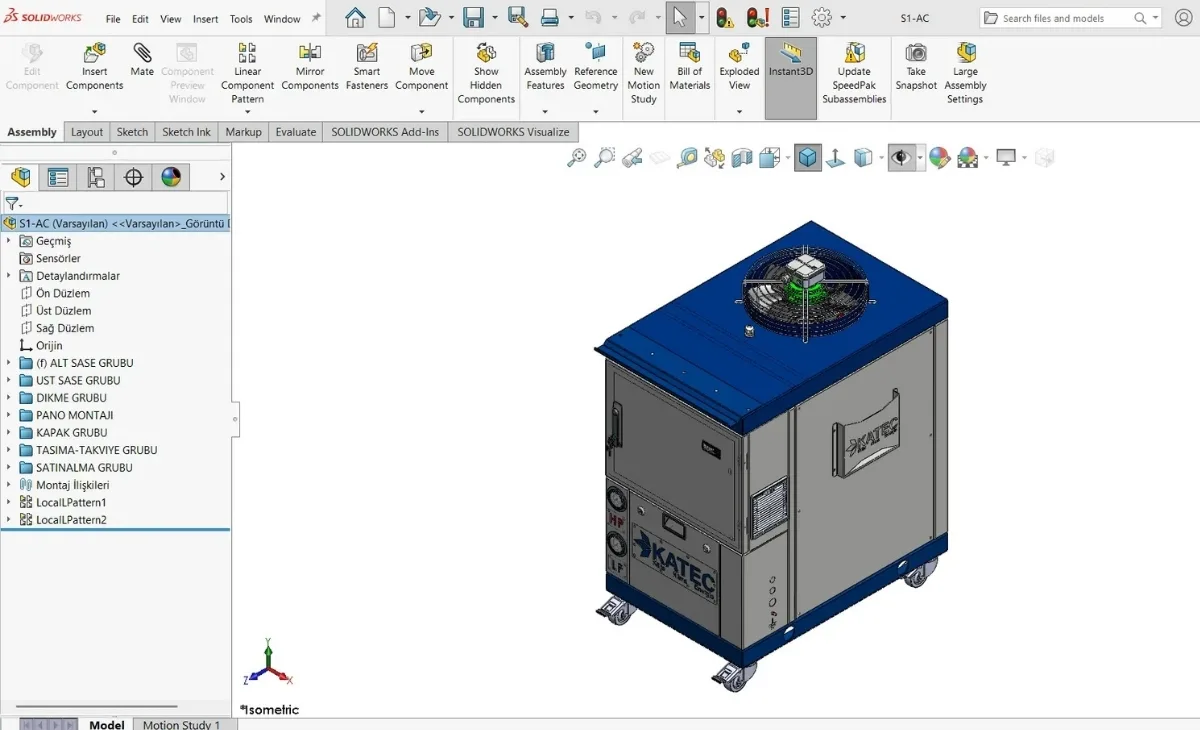Open the Tools menu
Viewport: 1200px width, 730px height.
(x=241, y=19)
